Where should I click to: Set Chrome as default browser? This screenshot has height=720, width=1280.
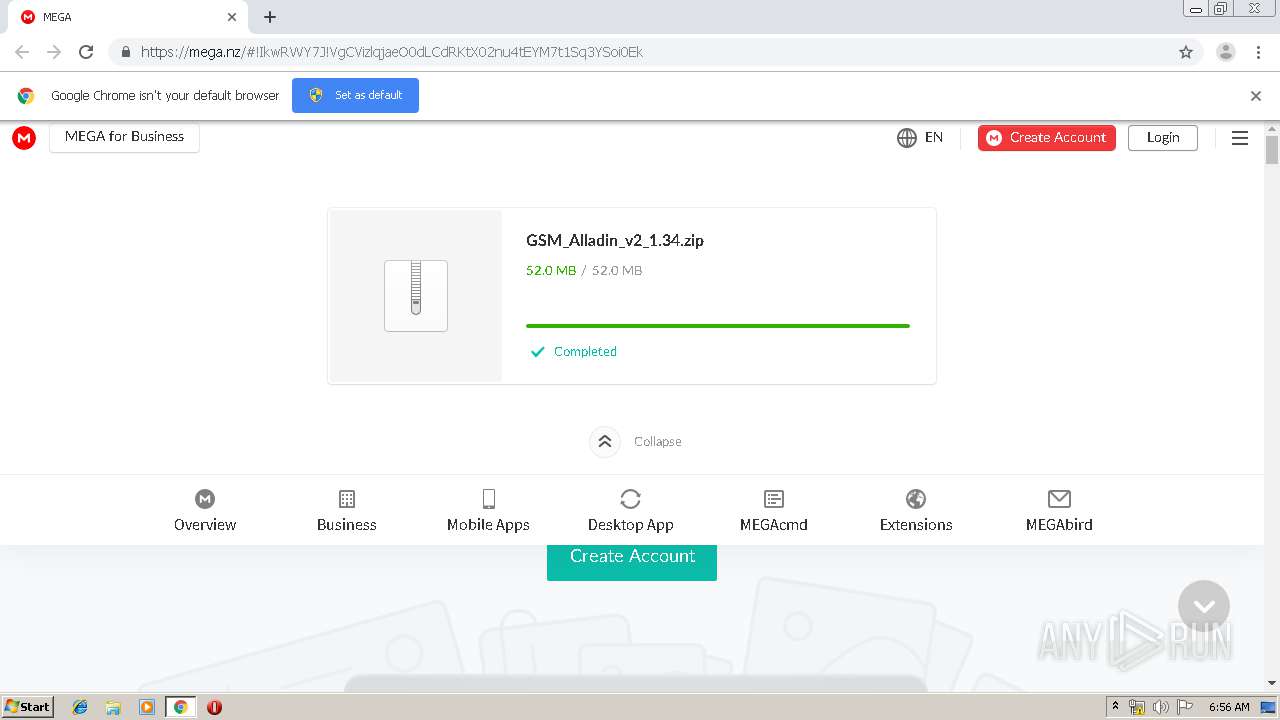[x=355, y=95]
